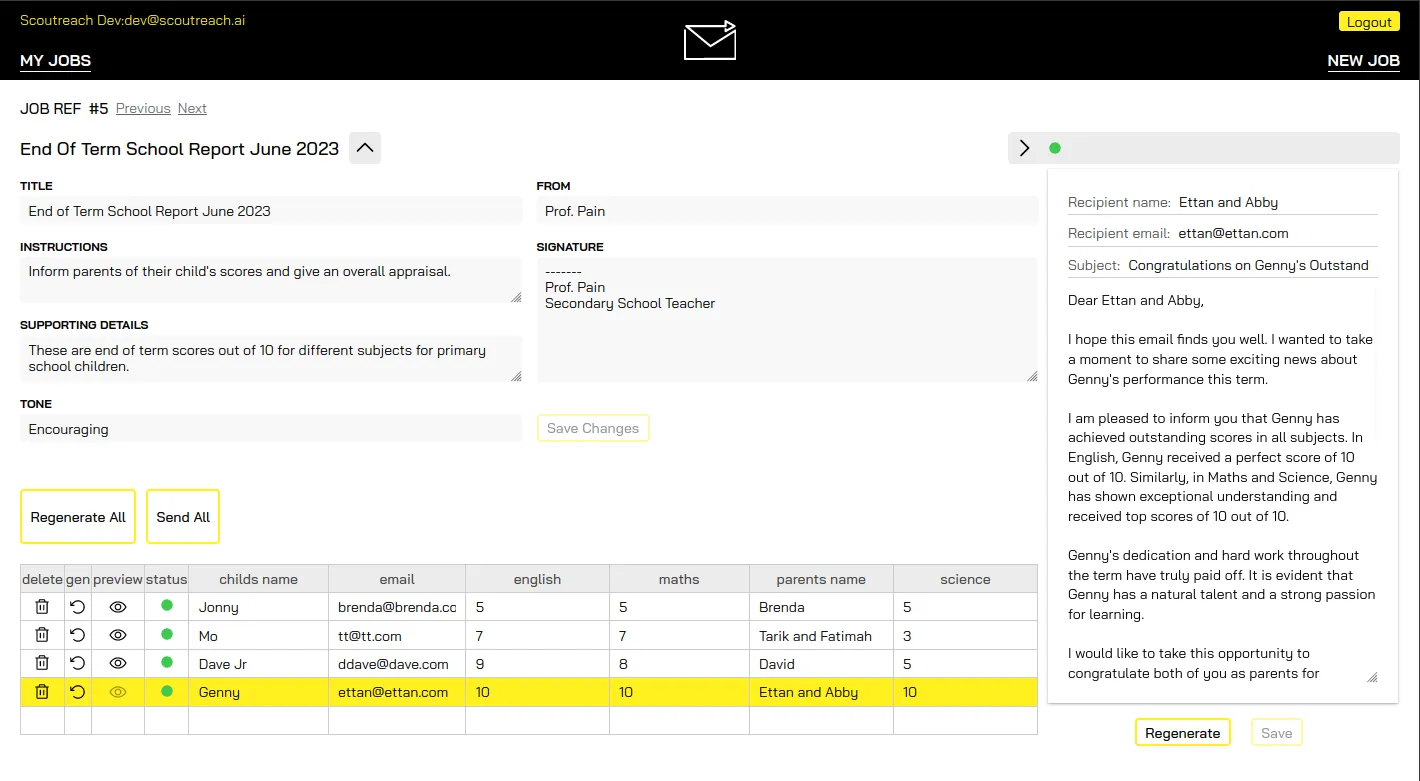Viewport: 1420px width, 781px height.
Task: Click the Regenerate All button
Action: point(78,517)
